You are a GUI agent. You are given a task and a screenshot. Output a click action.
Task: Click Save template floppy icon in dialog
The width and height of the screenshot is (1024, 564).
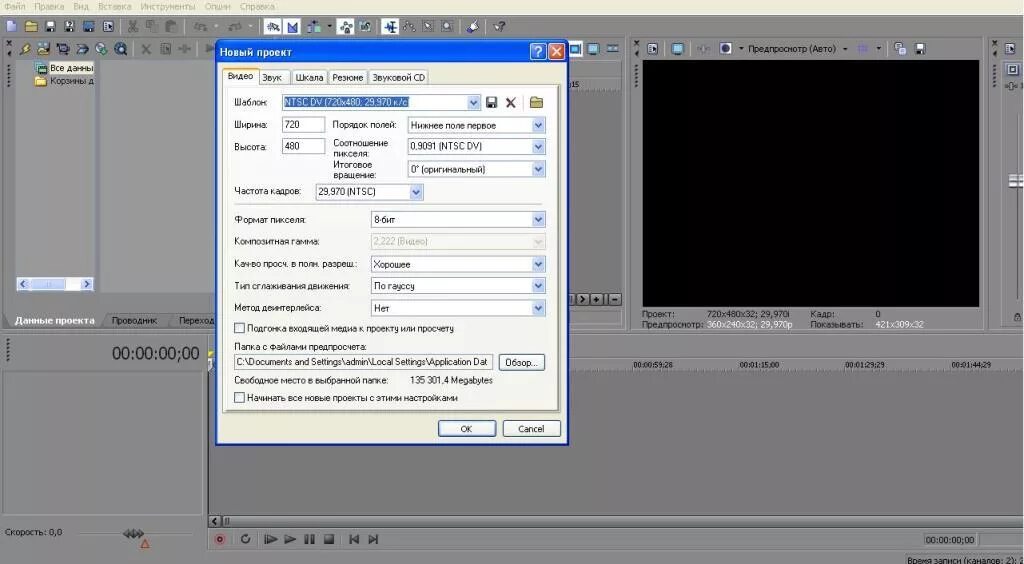492,102
